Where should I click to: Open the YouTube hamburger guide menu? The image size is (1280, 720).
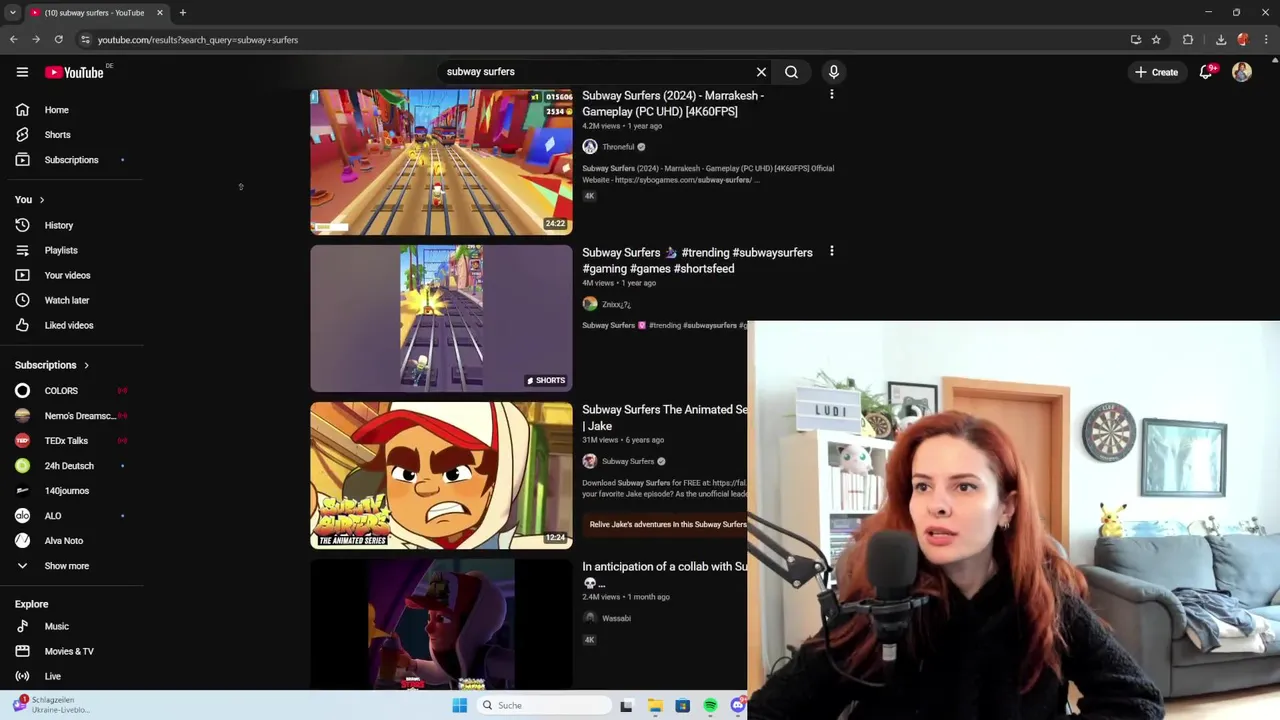pyautogui.click(x=22, y=72)
